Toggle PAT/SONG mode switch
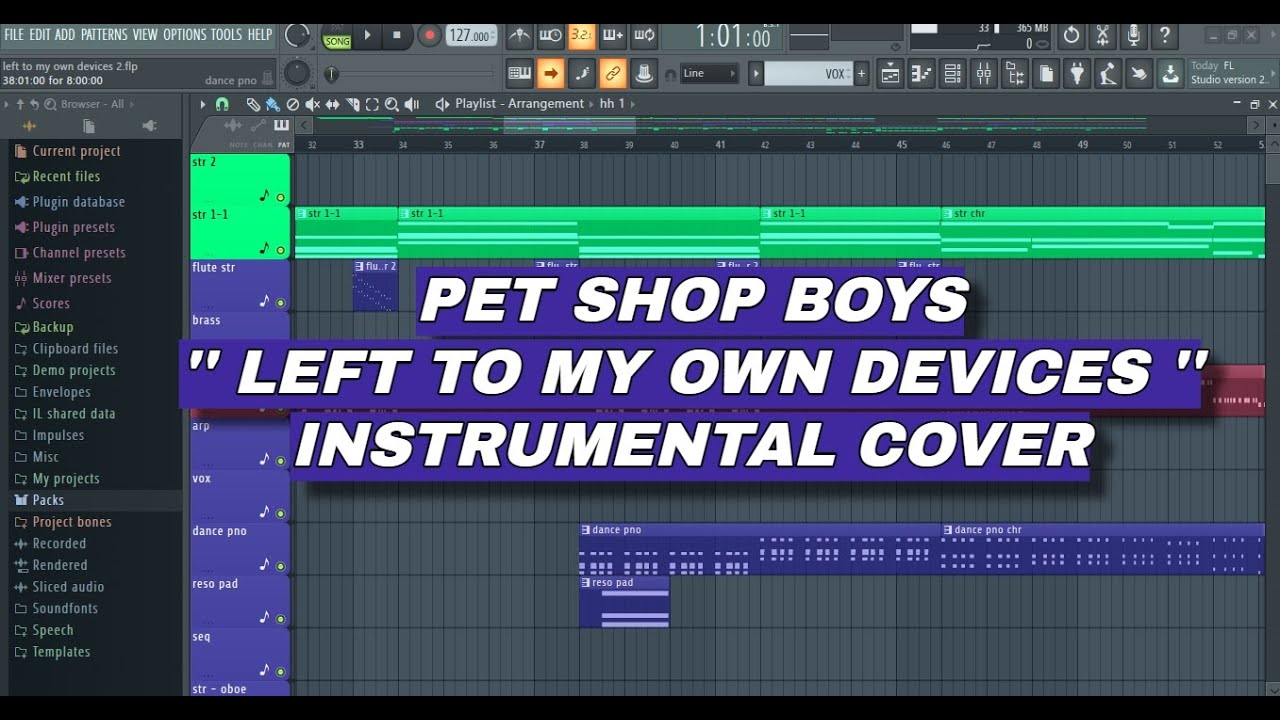 (336, 37)
